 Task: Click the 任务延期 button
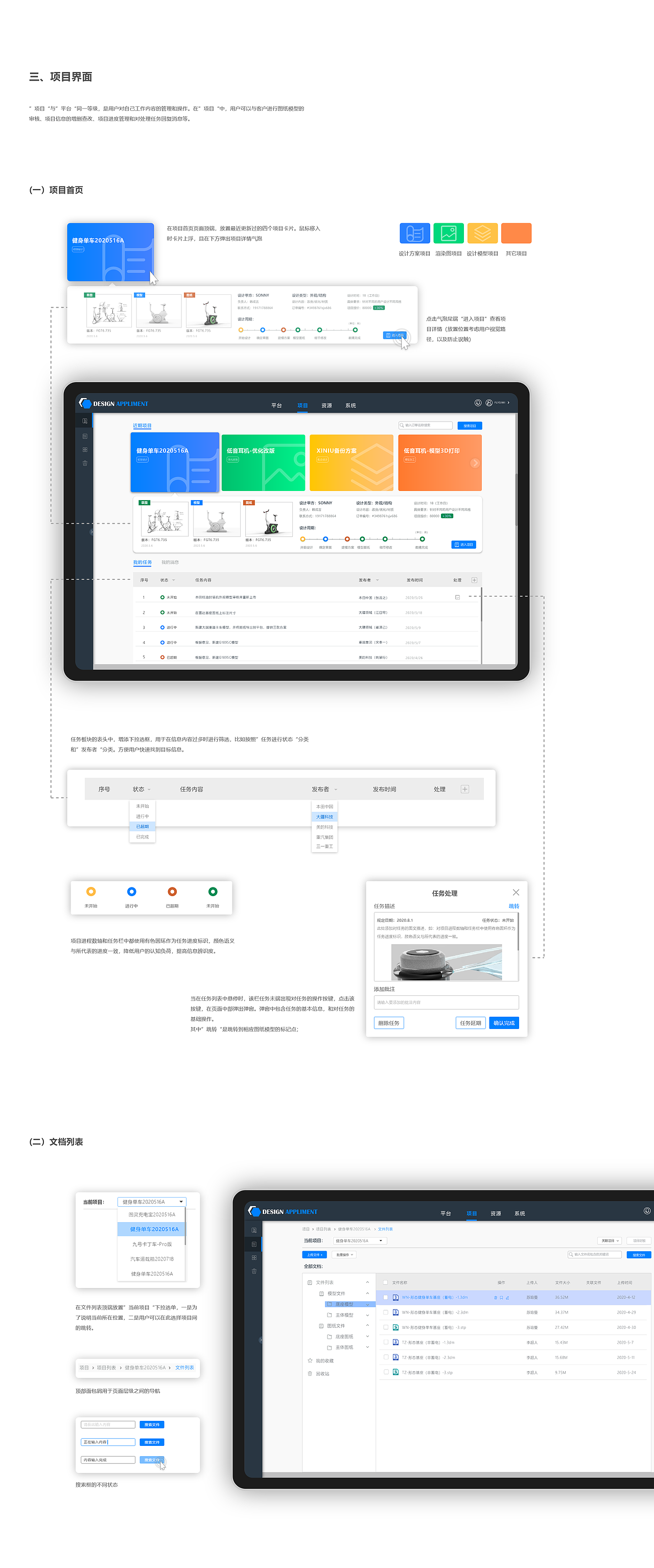tap(471, 1023)
